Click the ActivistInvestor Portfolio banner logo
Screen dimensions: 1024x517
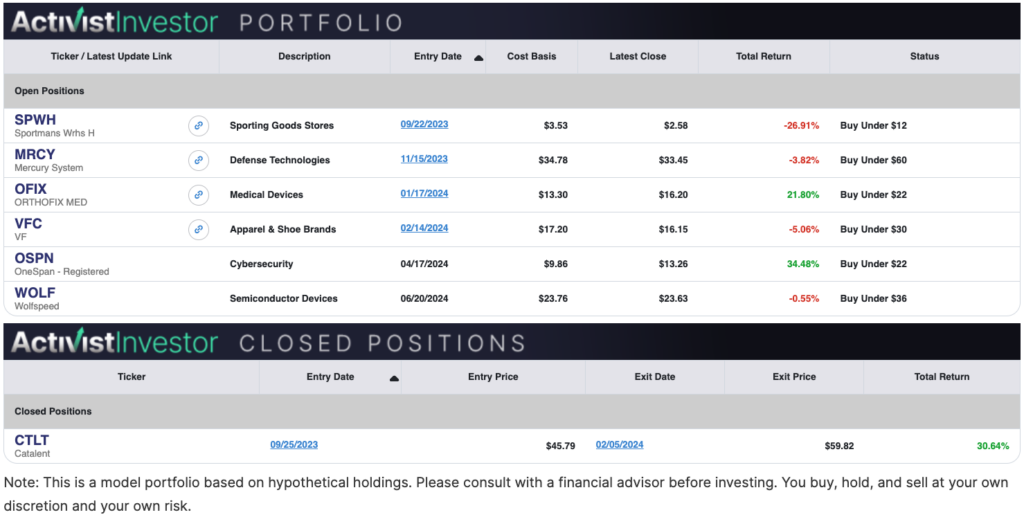[x=115, y=22]
